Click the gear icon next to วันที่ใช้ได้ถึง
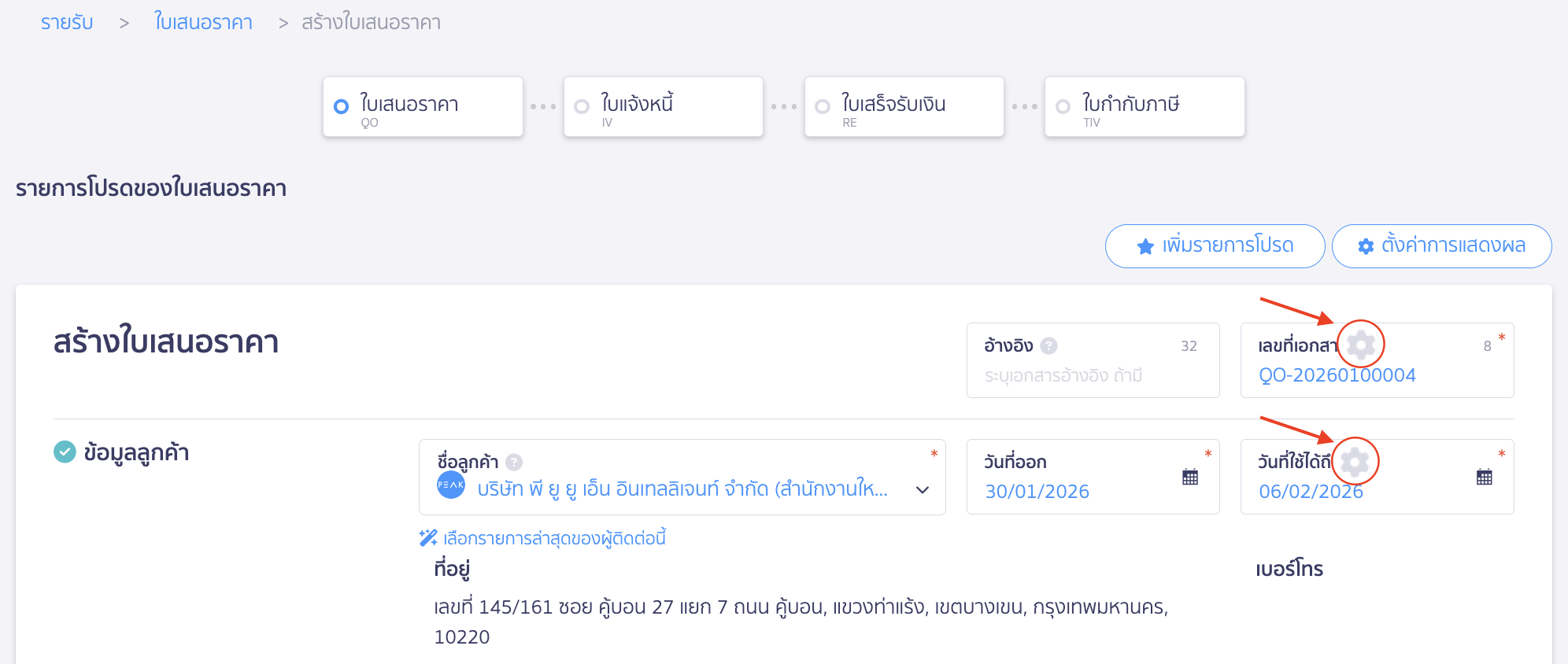Viewport: 1568px width, 664px height. point(1356,463)
